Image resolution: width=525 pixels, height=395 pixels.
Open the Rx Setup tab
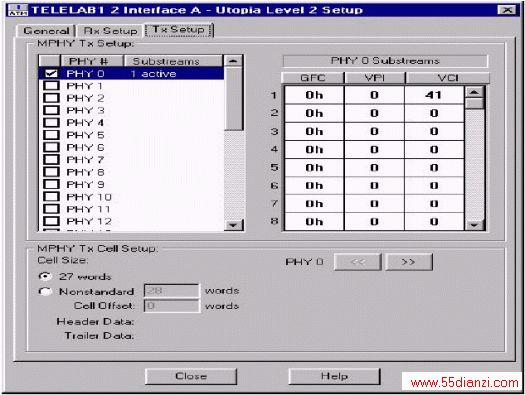click(x=110, y=31)
